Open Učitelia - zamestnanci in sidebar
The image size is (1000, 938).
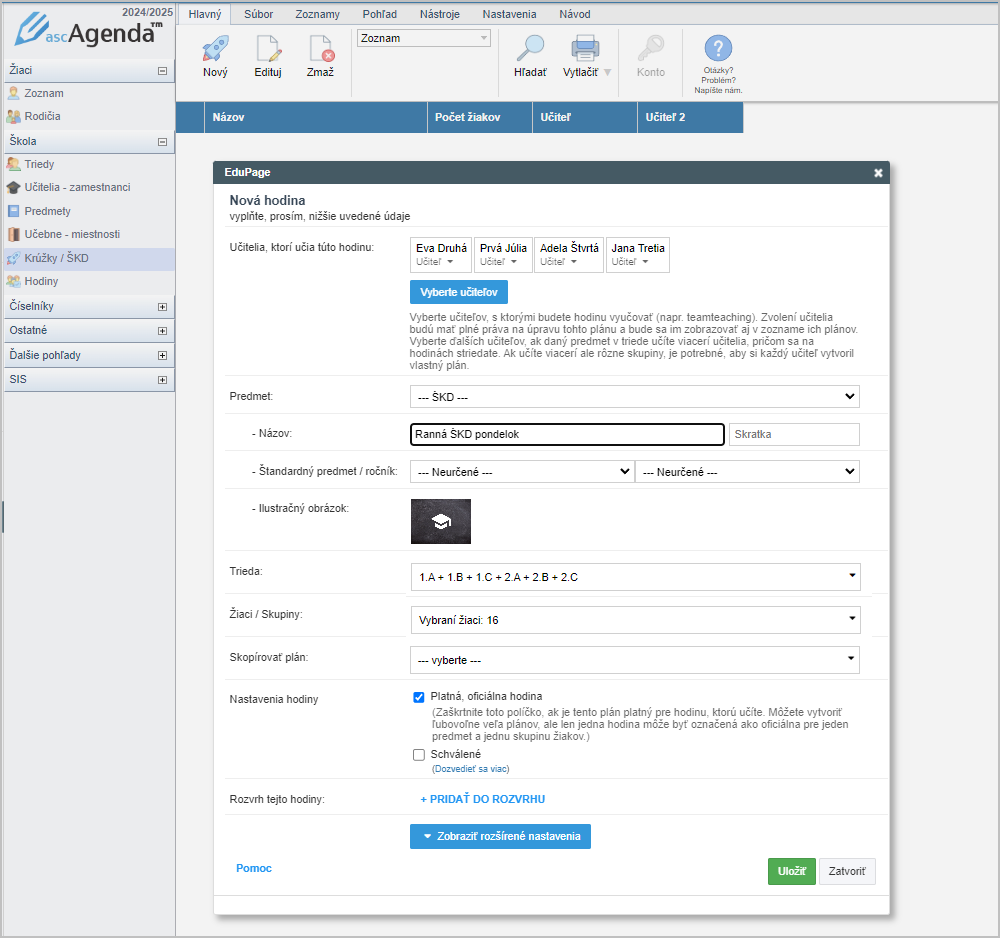pyautogui.click(x=77, y=187)
